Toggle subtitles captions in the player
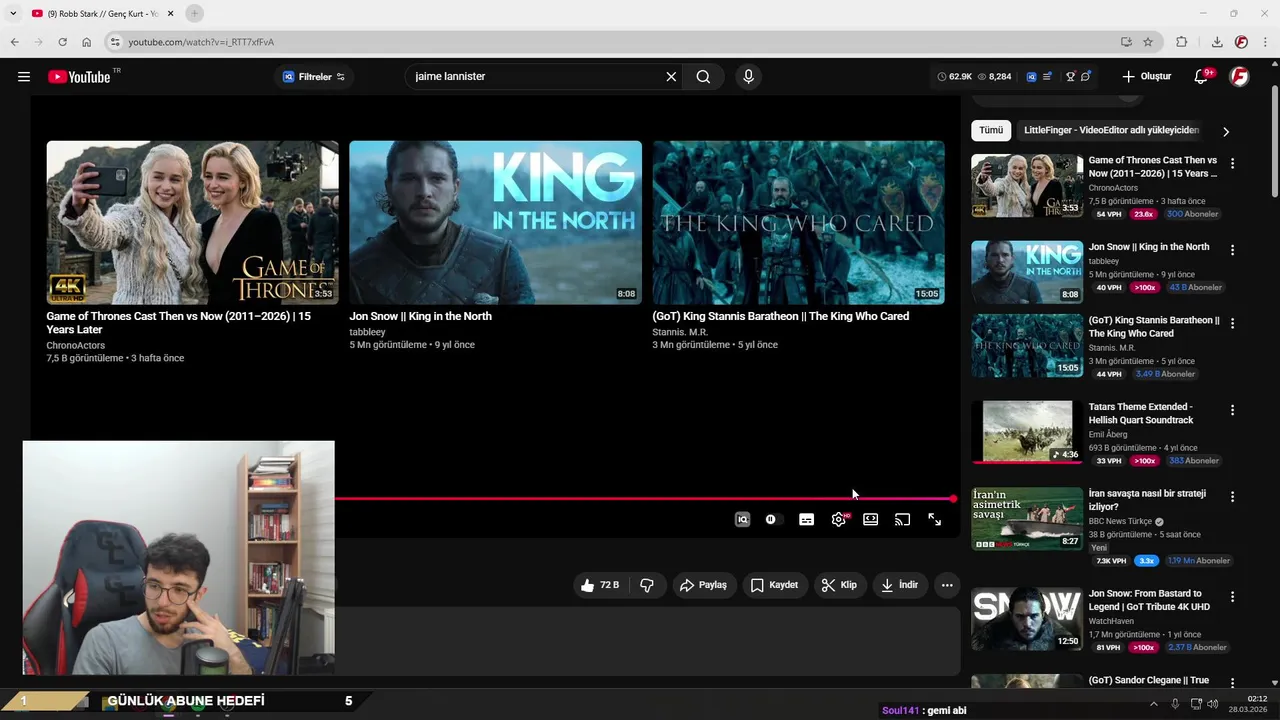This screenshot has height=720, width=1280. pos(806,520)
